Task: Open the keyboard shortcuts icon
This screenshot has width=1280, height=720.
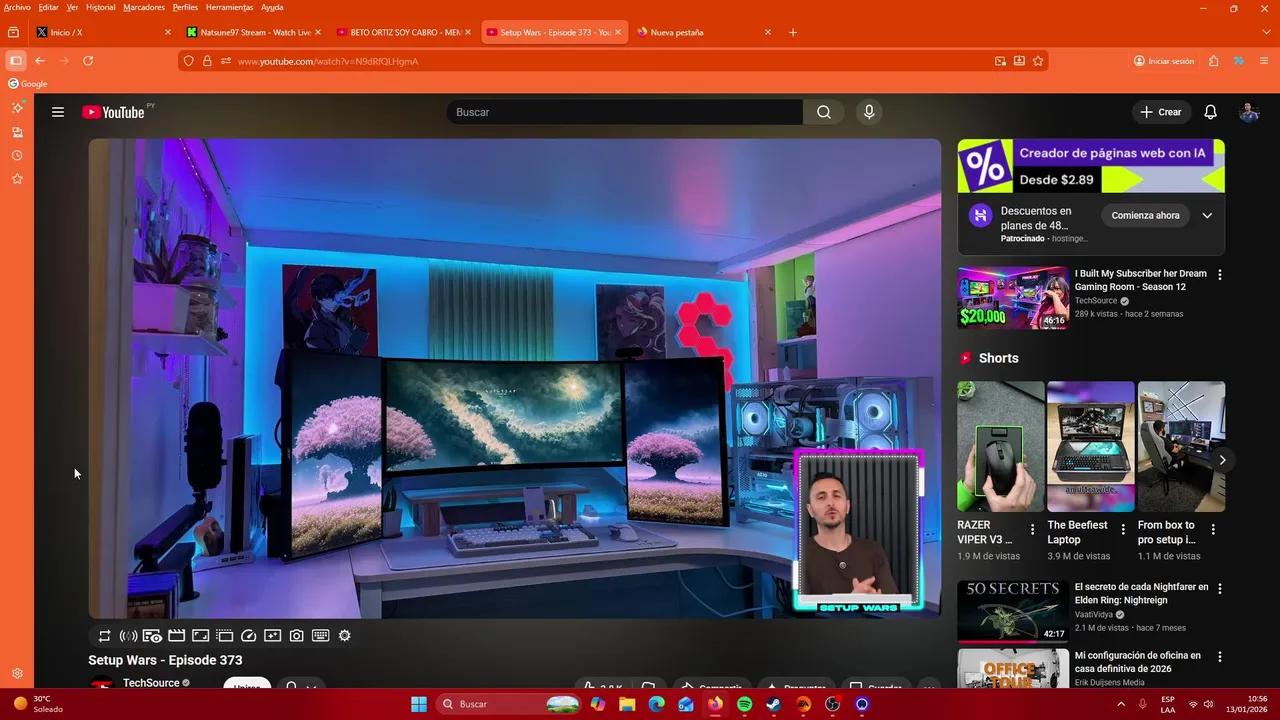Action: [x=320, y=635]
